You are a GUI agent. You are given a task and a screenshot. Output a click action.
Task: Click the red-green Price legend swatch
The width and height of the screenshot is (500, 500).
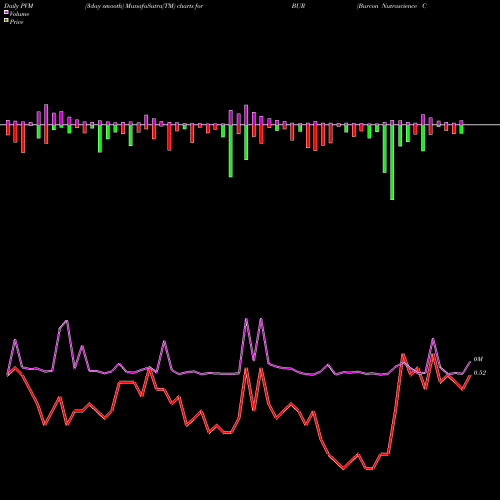pos(6,20)
